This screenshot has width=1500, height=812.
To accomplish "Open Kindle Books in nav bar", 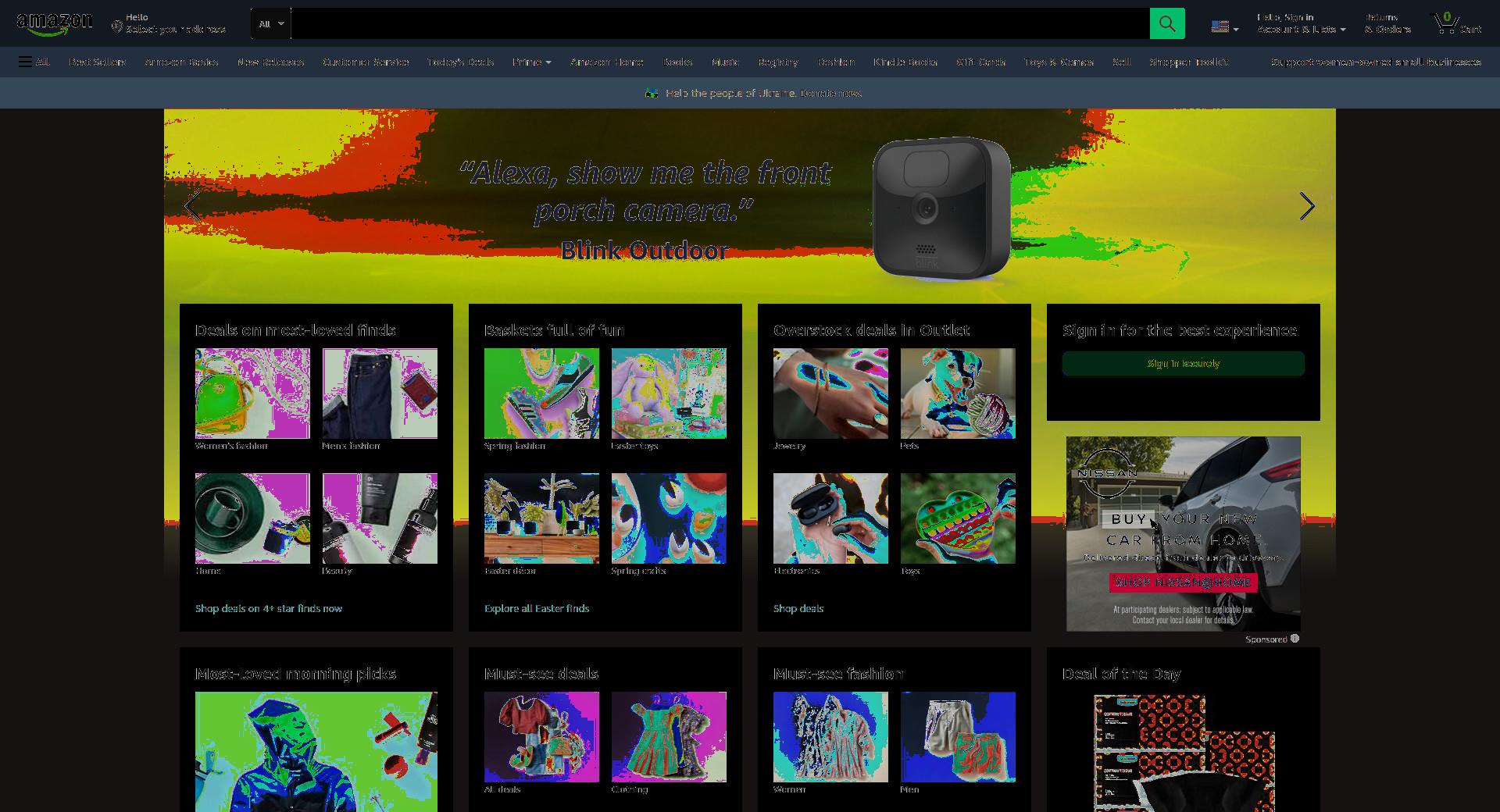I will pyautogui.click(x=905, y=62).
